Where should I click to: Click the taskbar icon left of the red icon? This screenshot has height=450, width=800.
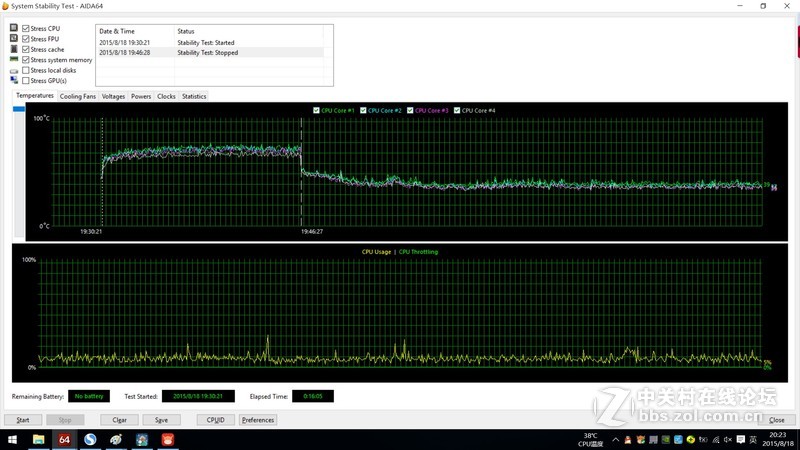142,439
